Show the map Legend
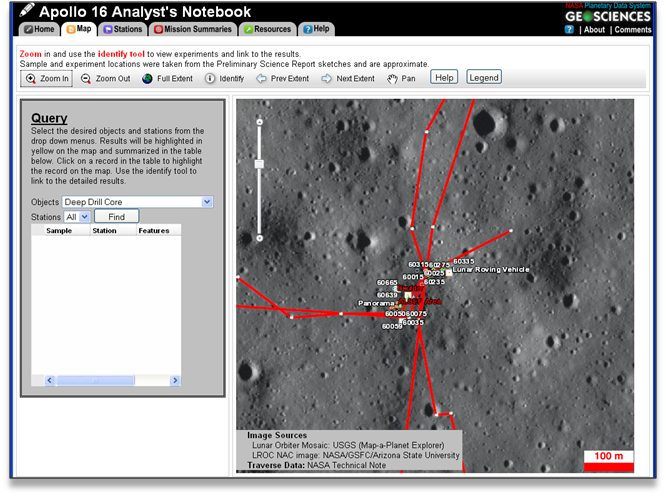Image resolution: width=666 pixels, height=497 pixels. (x=484, y=77)
